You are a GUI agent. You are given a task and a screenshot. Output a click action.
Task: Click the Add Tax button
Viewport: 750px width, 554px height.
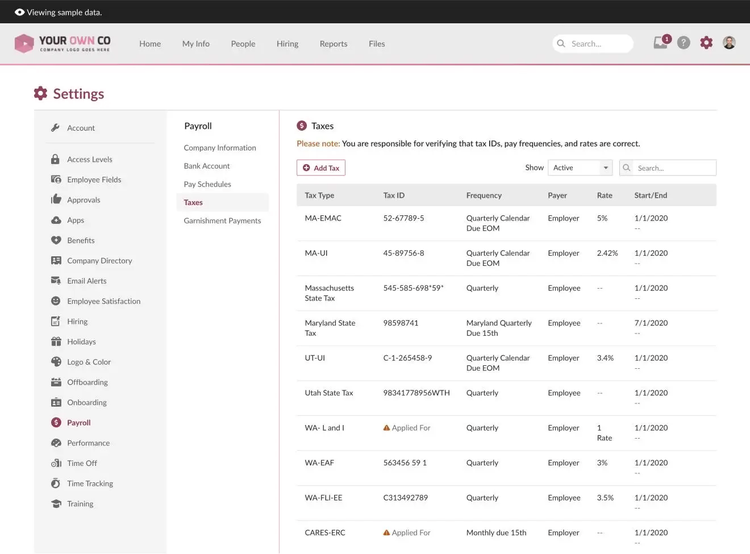pos(321,168)
